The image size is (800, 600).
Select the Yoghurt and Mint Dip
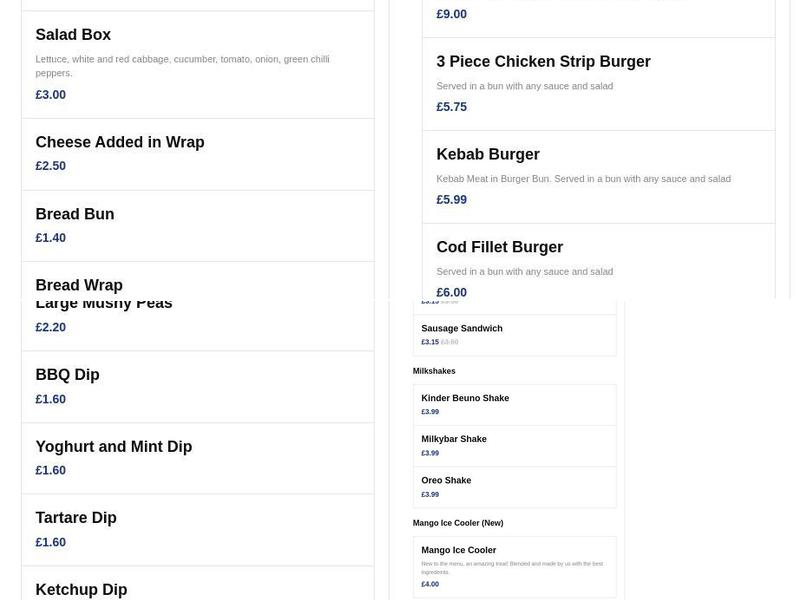coord(114,446)
